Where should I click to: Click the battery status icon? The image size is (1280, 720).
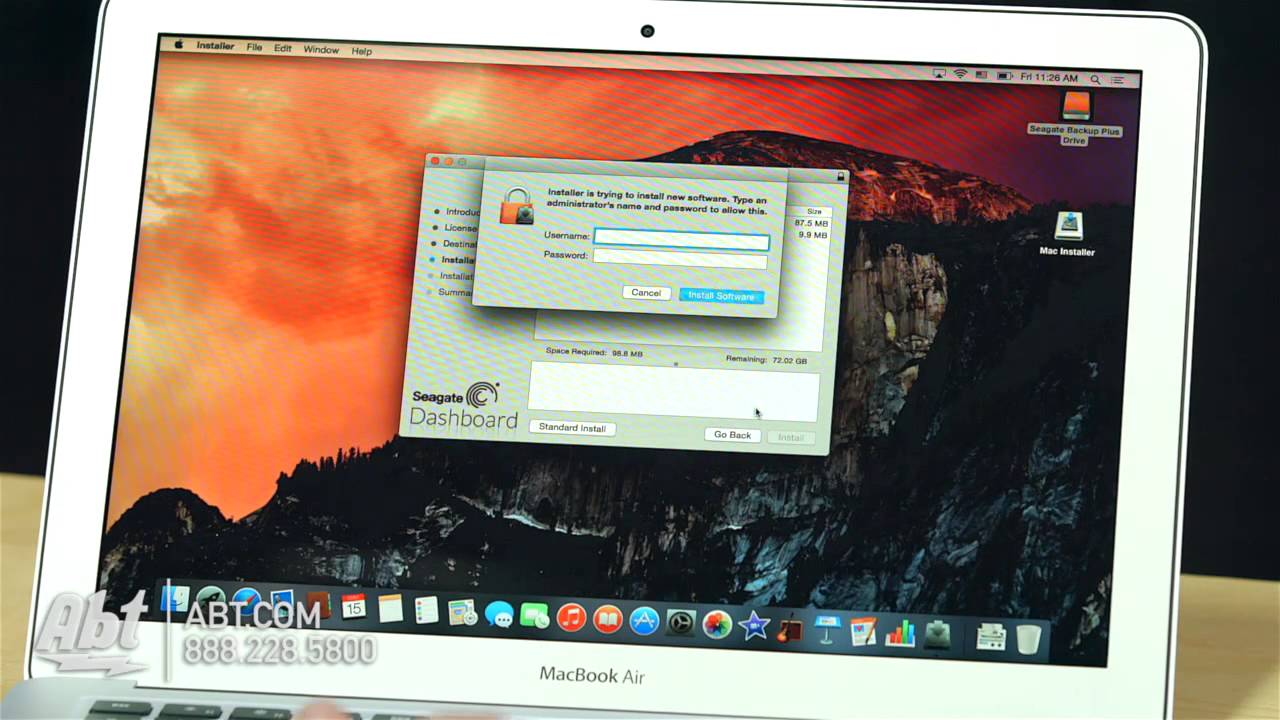point(1004,76)
